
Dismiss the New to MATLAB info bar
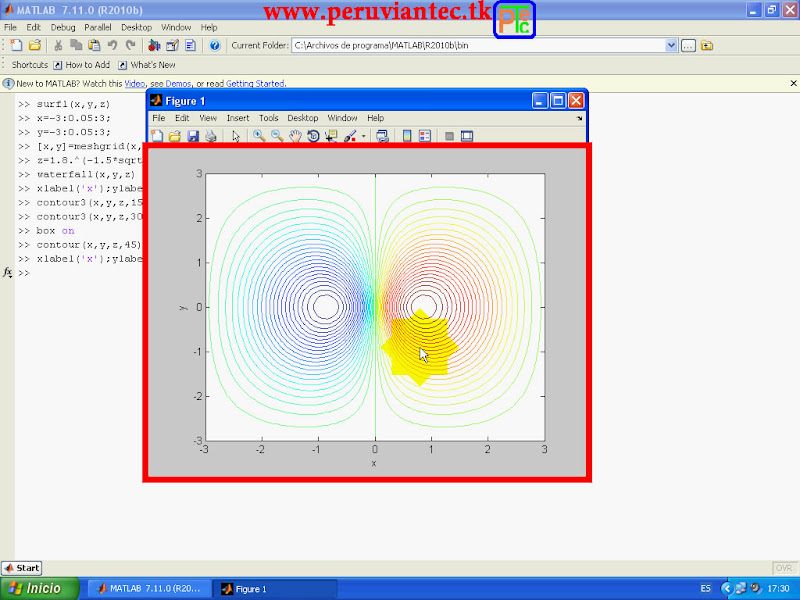(793, 83)
